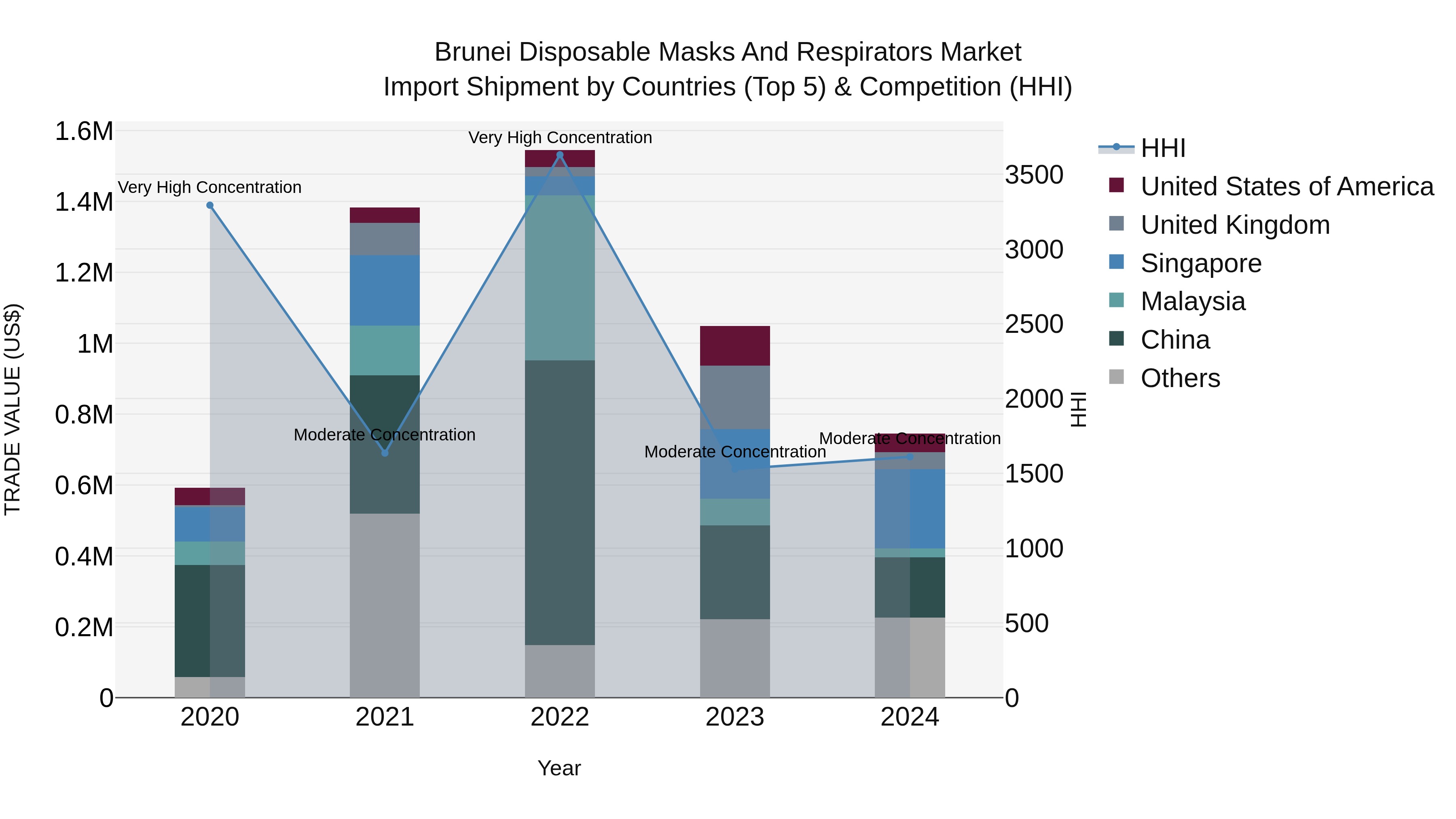Click the 'Import Shipment by Countries' subtitle line

728,87
